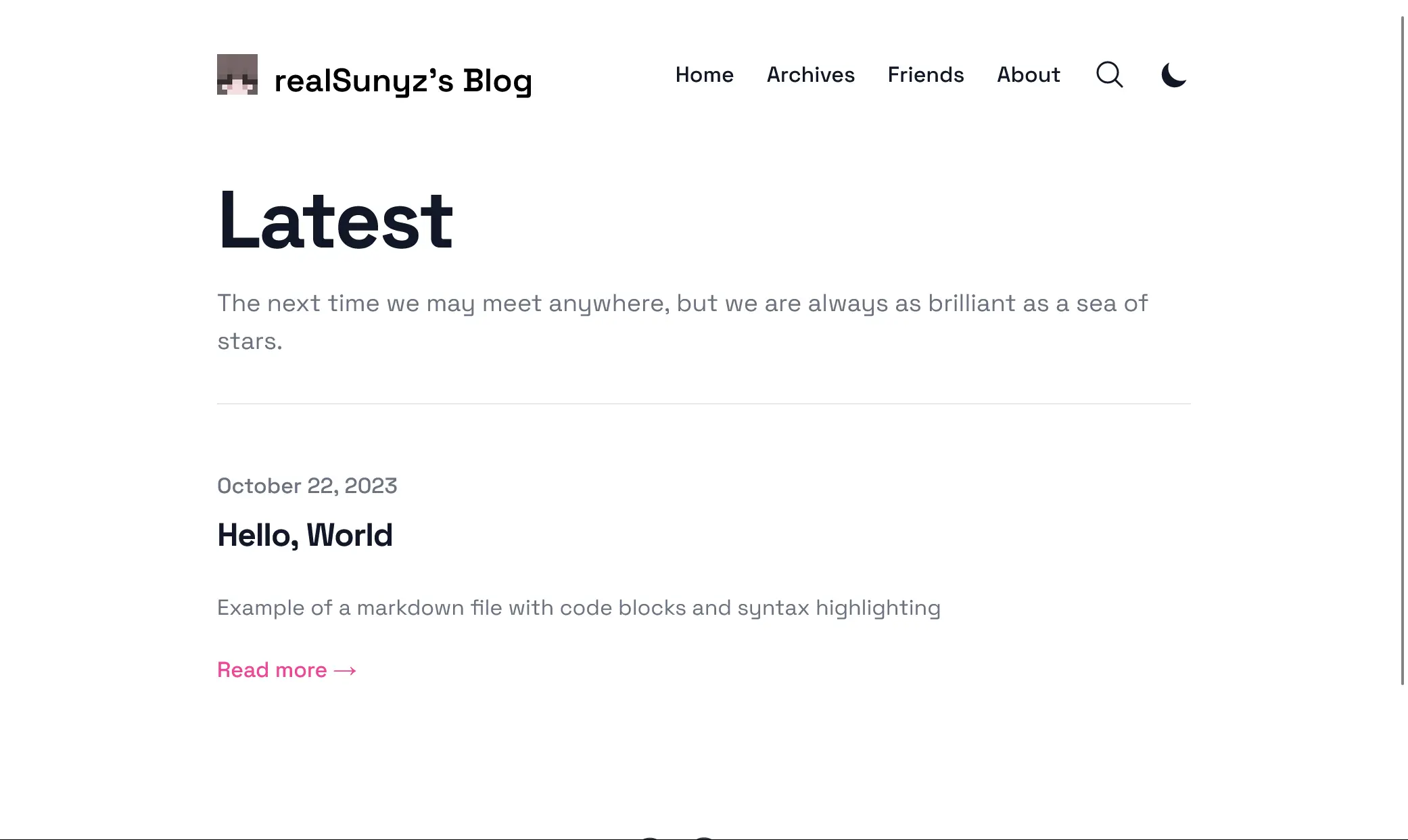Viewport: 1408px width, 840px height.
Task: Click the arrow beside Read more
Action: click(345, 670)
